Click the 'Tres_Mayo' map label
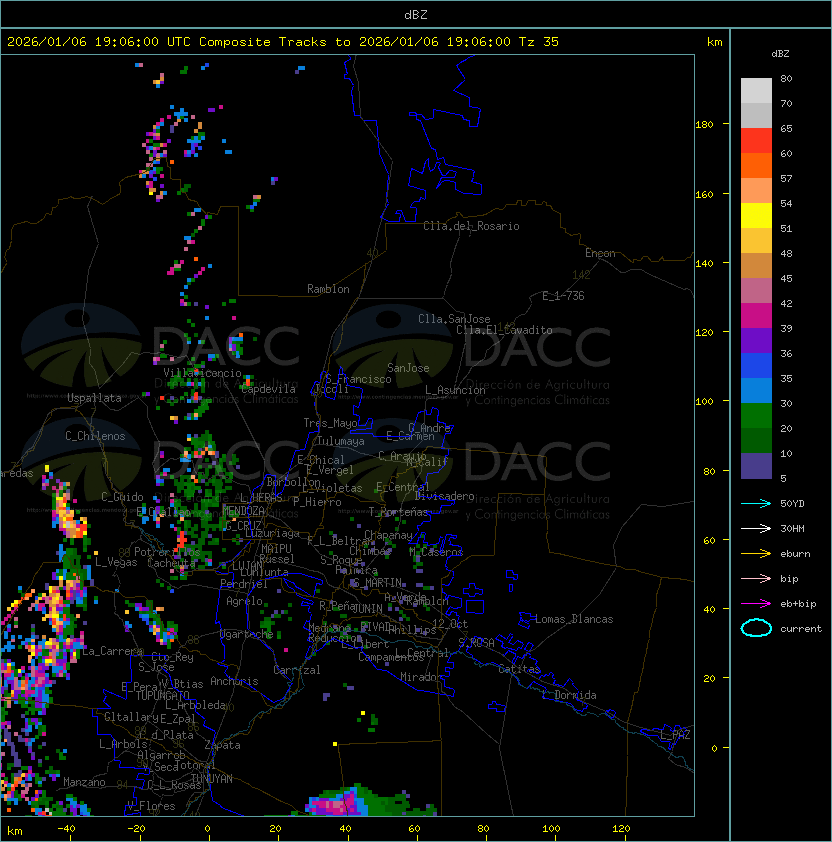The image size is (832, 842). click(330, 423)
